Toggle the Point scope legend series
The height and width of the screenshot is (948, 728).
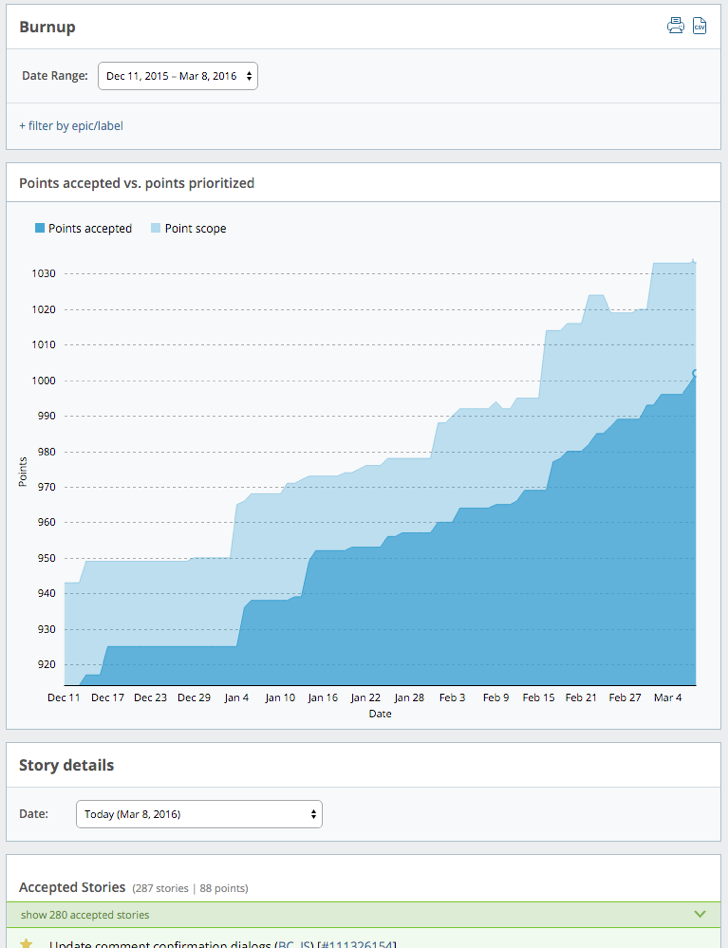(x=195, y=229)
